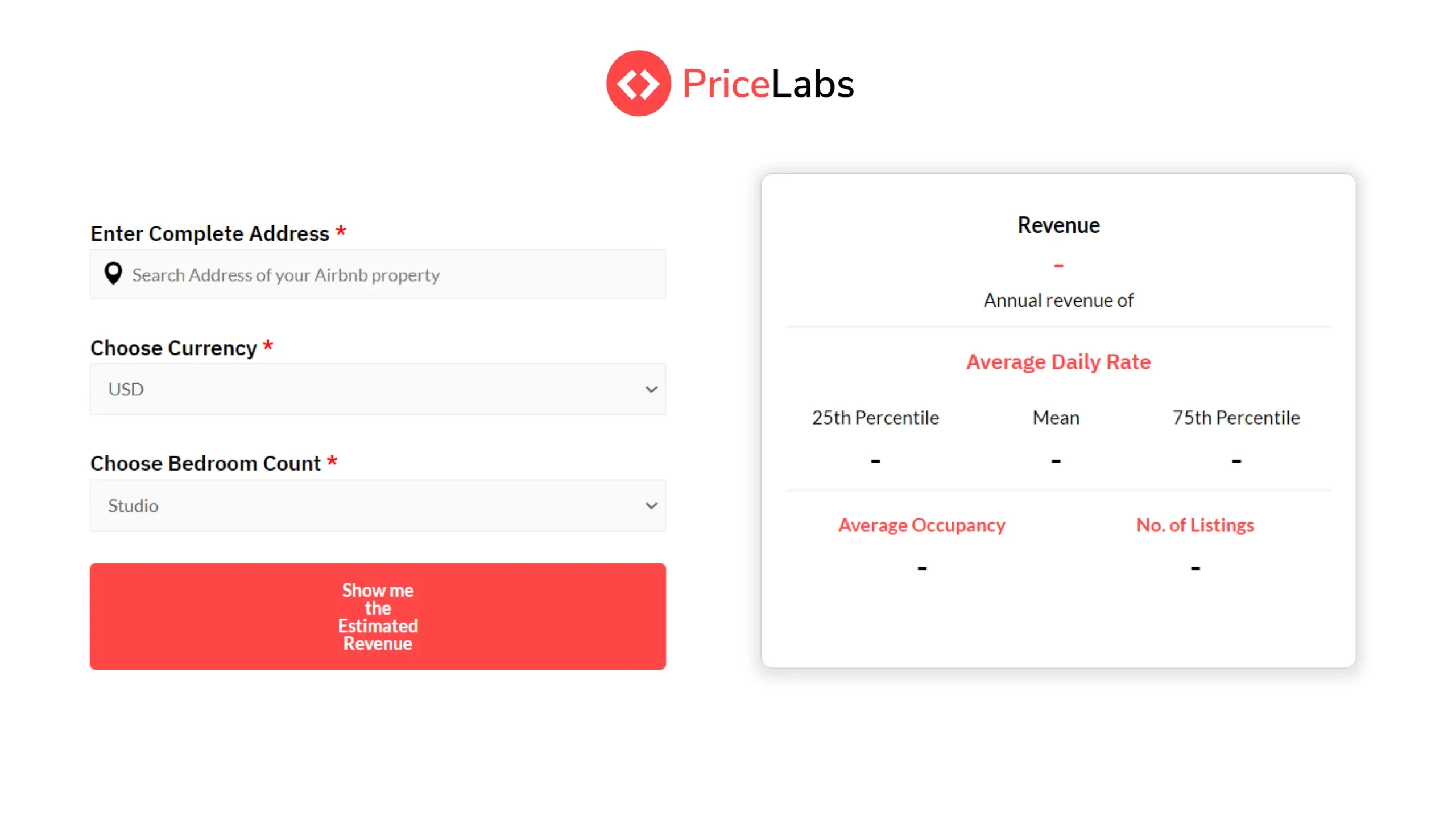Click the Choose Currency label

[x=173, y=348]
